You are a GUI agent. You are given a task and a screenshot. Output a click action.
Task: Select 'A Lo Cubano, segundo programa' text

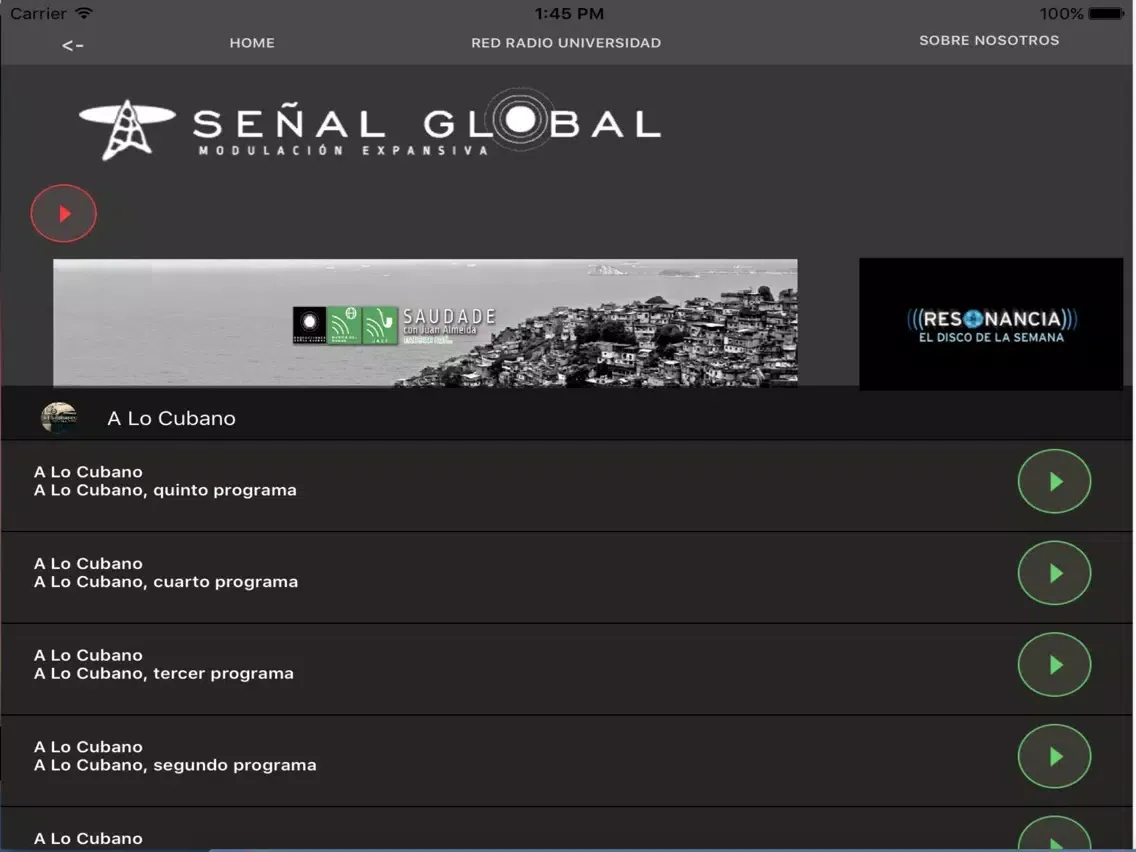point(175,765)
